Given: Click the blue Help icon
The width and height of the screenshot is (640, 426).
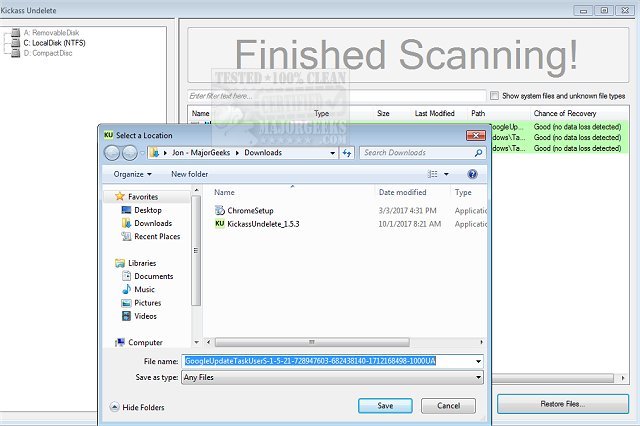Looking at the screenshot, I should click(472, 174).
